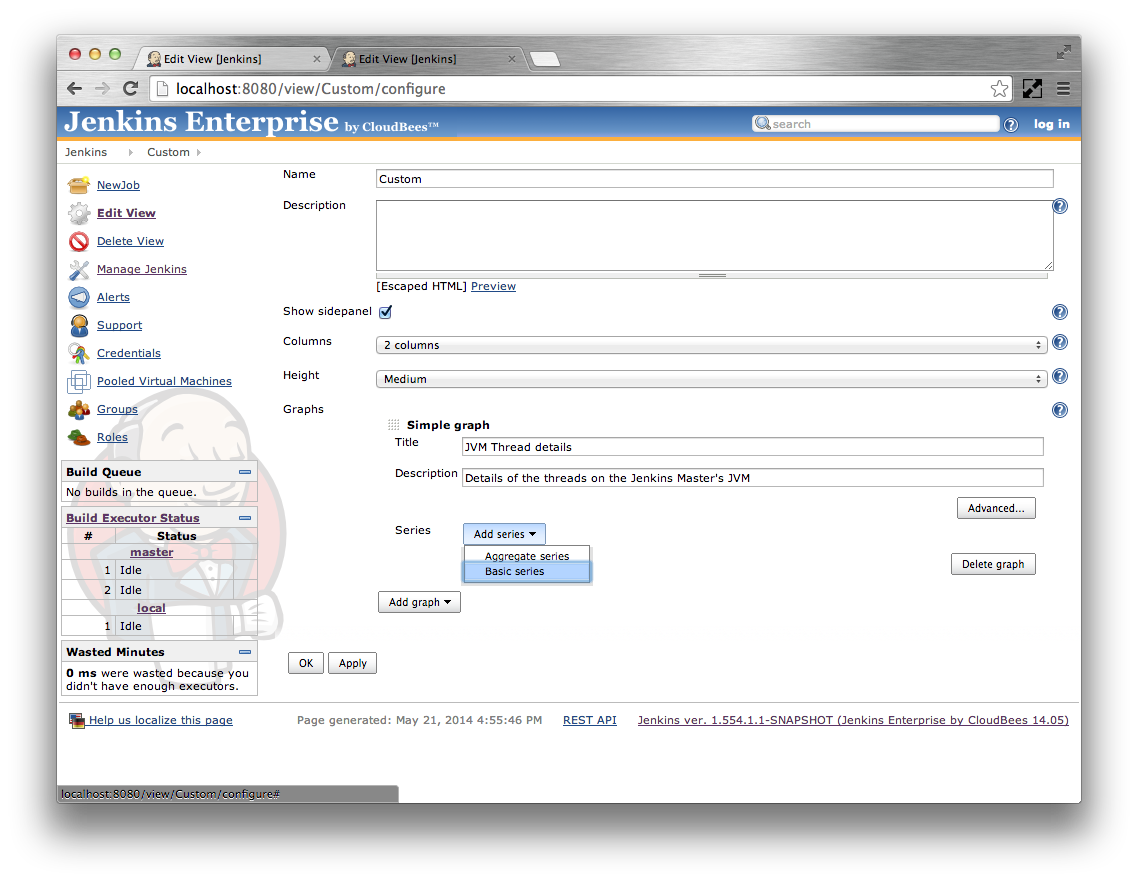This screenshot has width=1138, height=882.
Task: Open the Columns dropdown
Action: point(711,345)
